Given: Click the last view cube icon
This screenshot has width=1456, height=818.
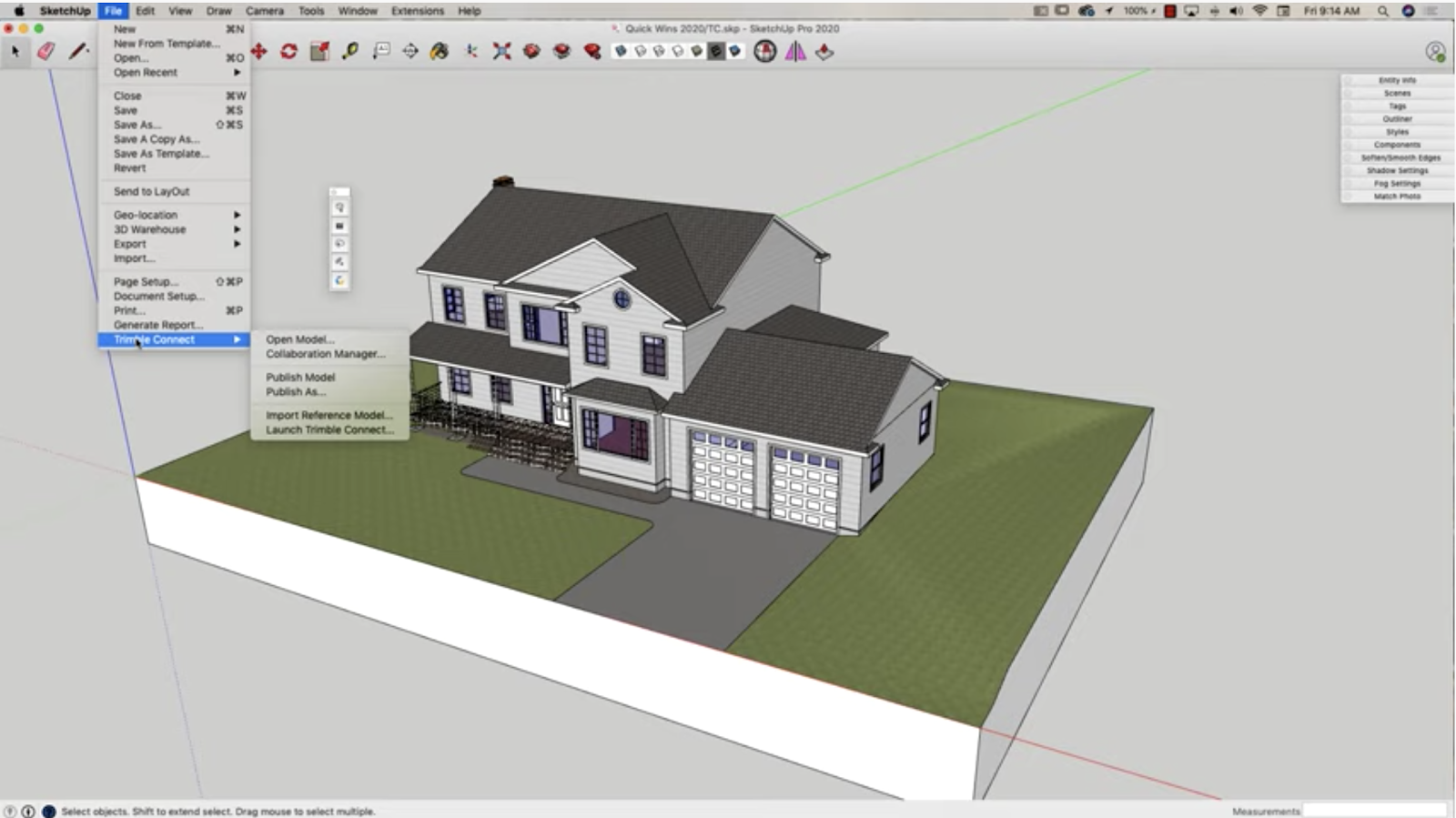Looking at the screenshot, I should point(735,52).
